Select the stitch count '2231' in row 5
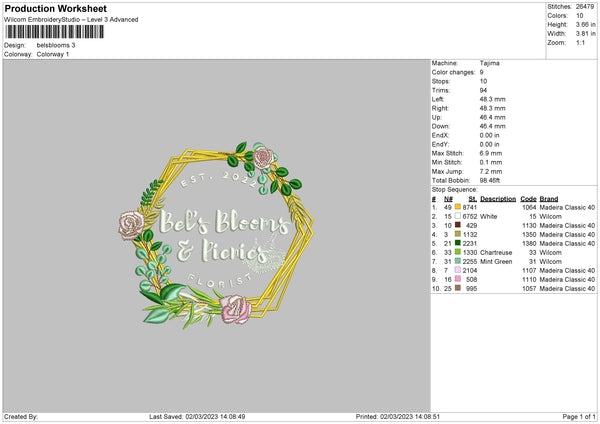600x424 pixels. [x=470, y=243]
